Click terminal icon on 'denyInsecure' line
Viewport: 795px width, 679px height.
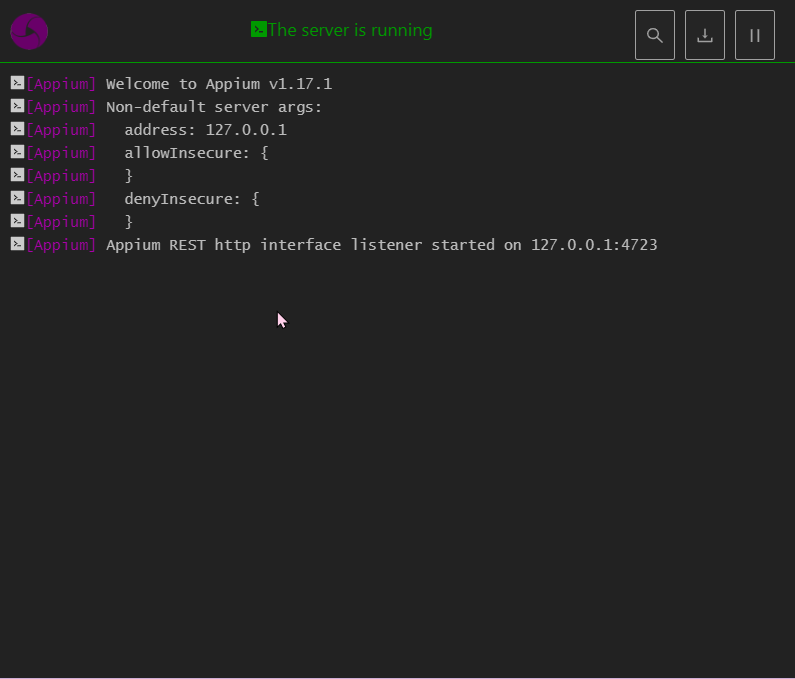(x=17, y=198)
